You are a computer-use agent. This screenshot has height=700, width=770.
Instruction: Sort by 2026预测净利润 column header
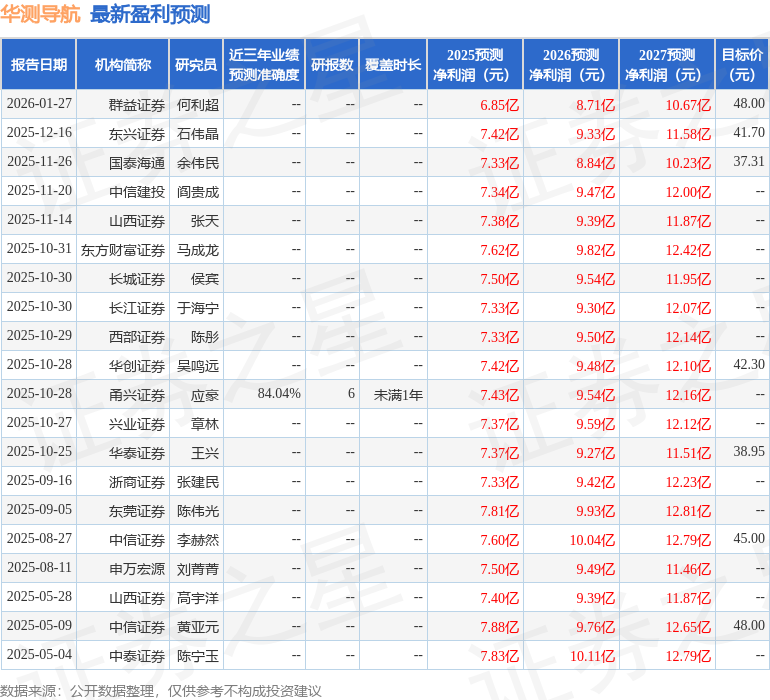571,65
